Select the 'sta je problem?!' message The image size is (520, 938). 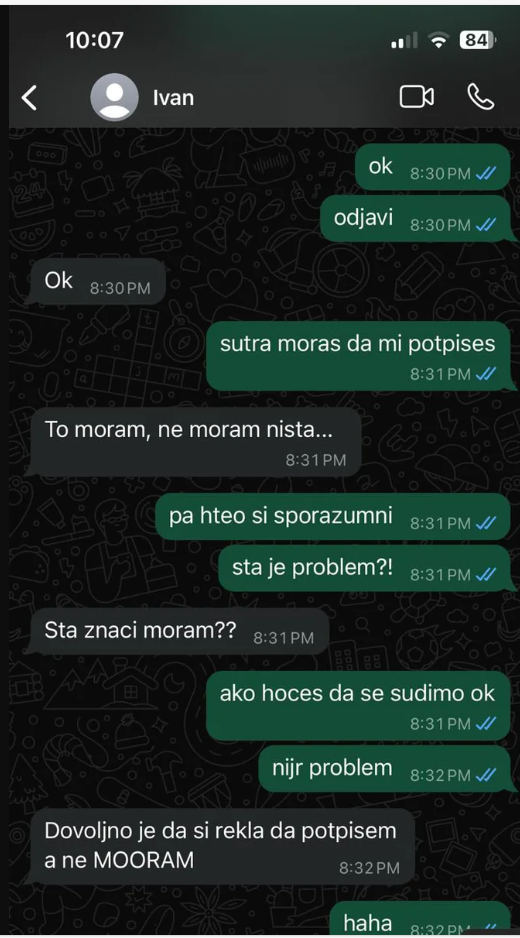coord(364,569)
